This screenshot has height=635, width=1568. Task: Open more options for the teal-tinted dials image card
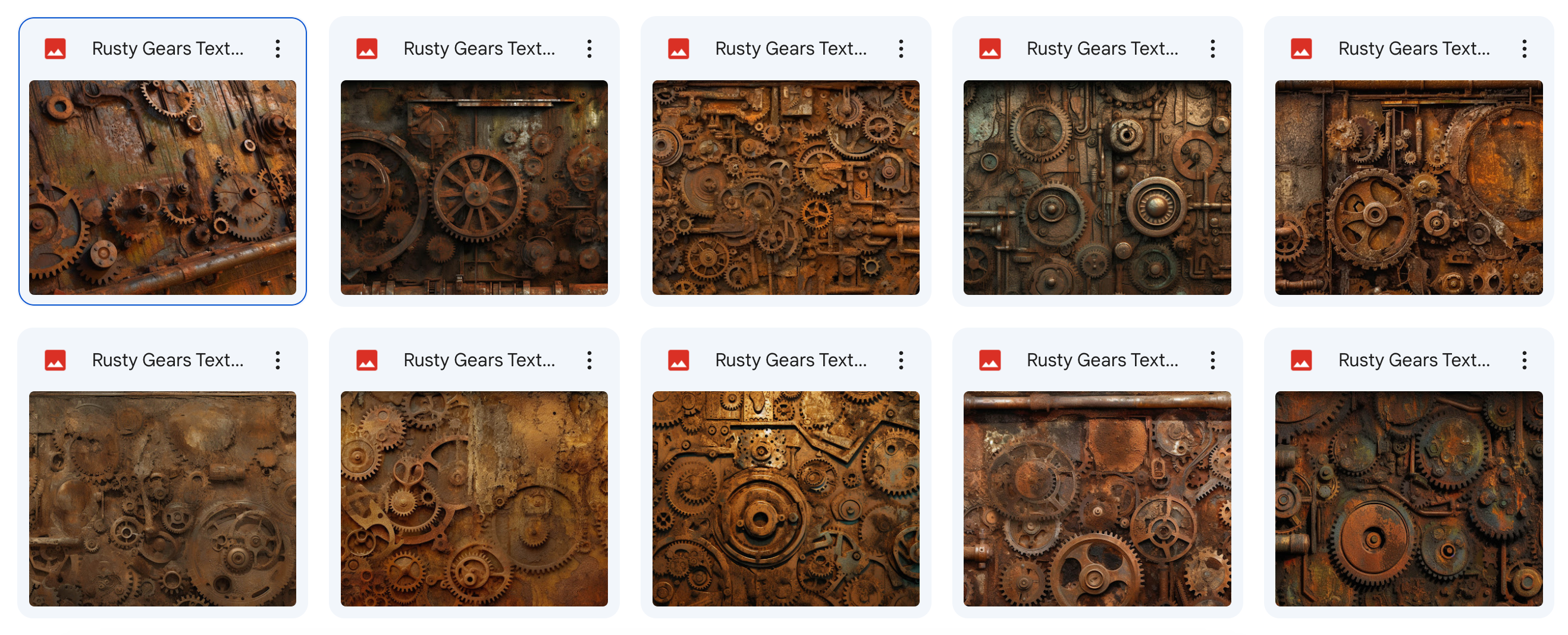click(1212, 49)
